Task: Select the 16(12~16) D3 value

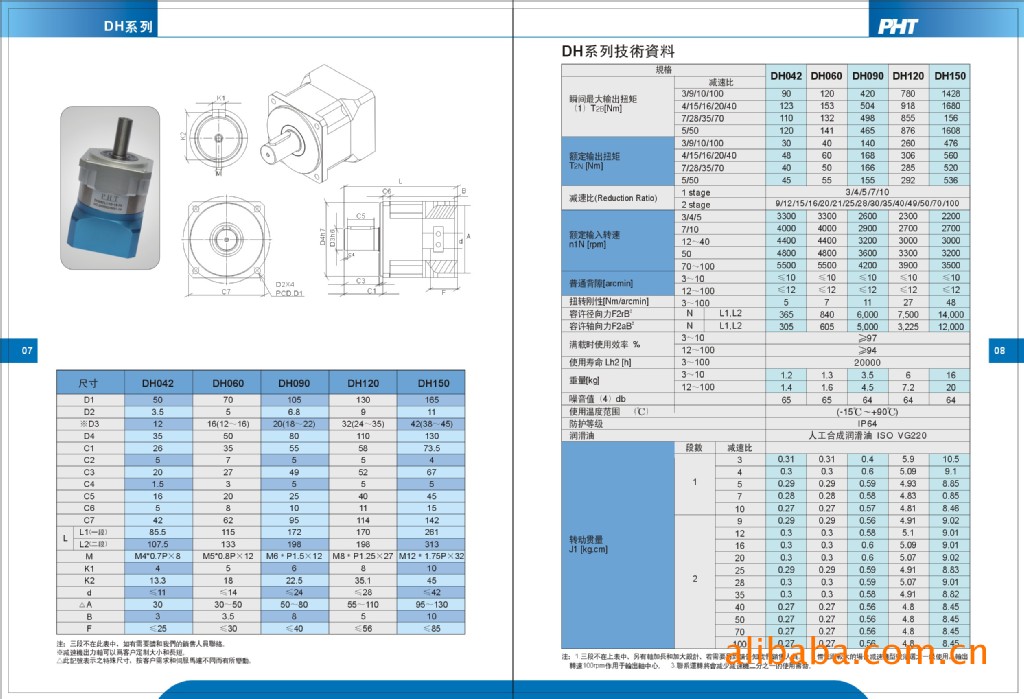Action: [227, 424]
